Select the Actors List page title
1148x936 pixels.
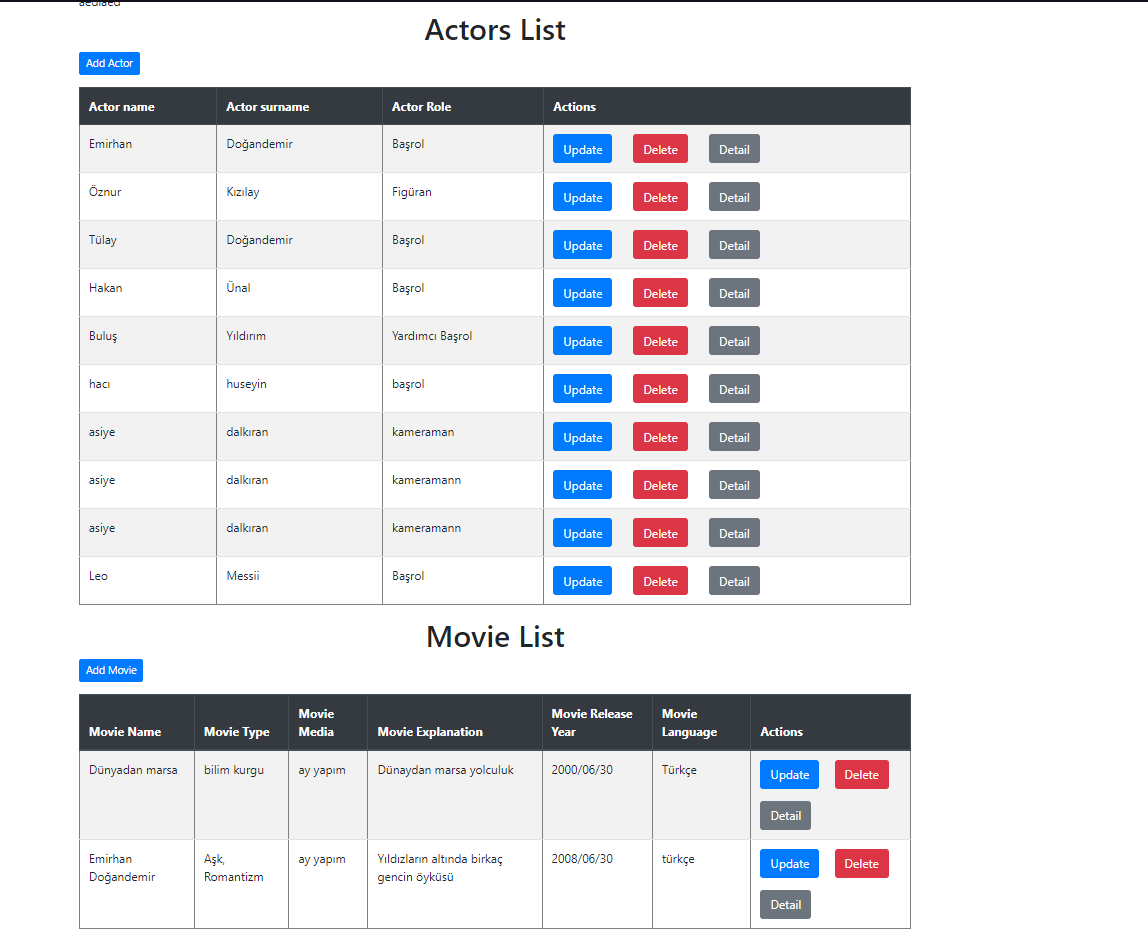(495, 30)
